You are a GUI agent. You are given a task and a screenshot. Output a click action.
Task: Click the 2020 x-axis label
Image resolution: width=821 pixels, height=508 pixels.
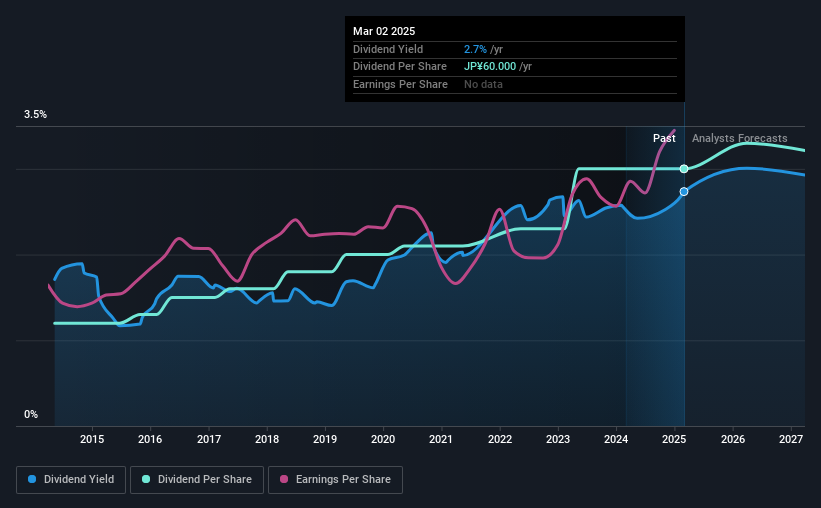(x=383, y=439)
